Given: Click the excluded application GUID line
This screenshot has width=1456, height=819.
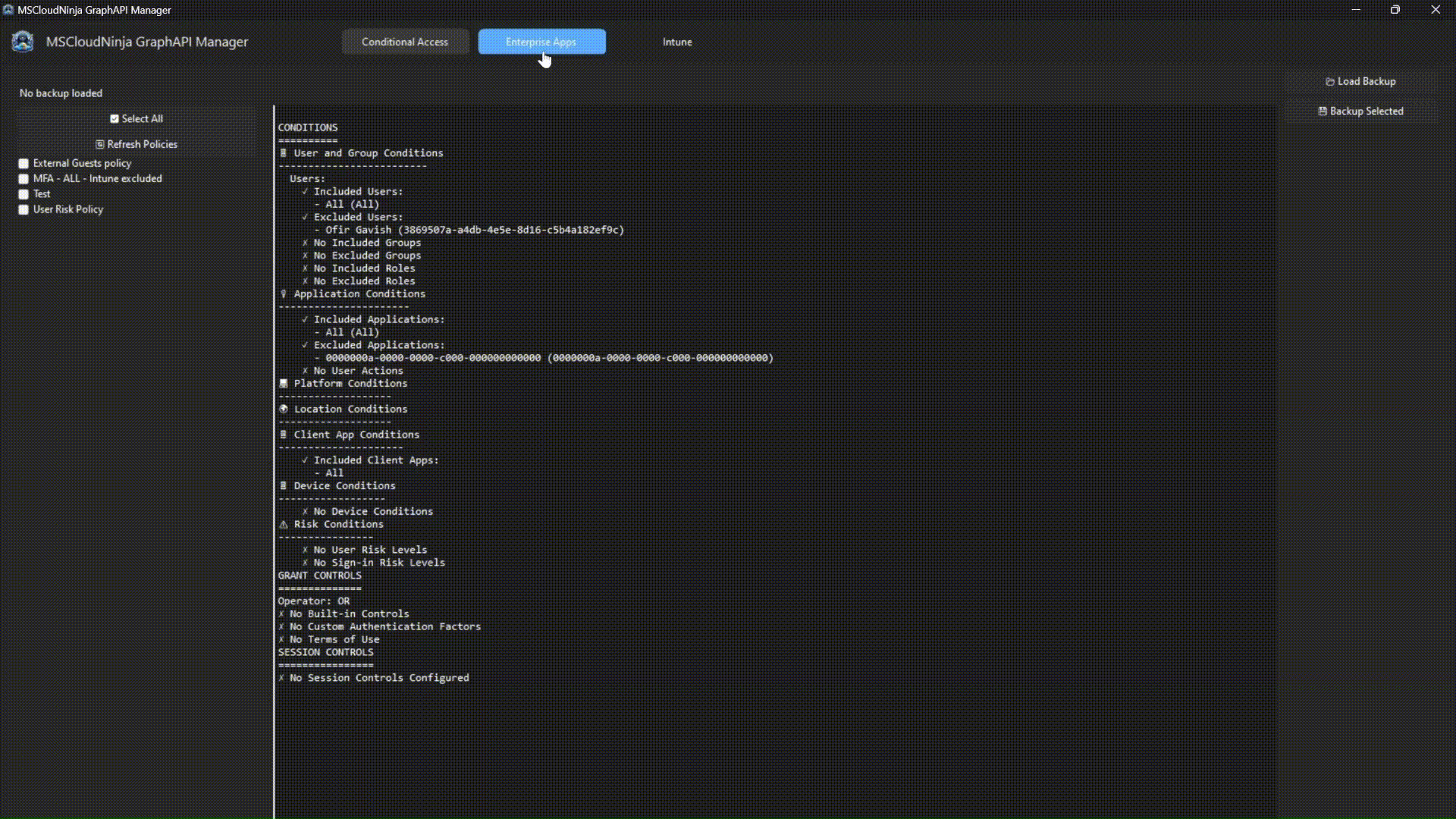Looking at the screenshot, I should coord(544,358).
